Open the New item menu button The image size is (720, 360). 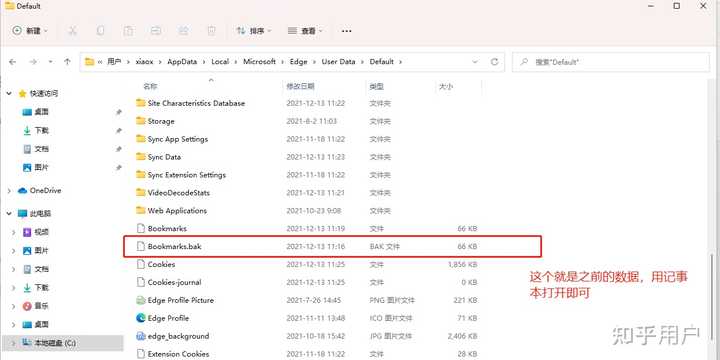click(30, 31)
